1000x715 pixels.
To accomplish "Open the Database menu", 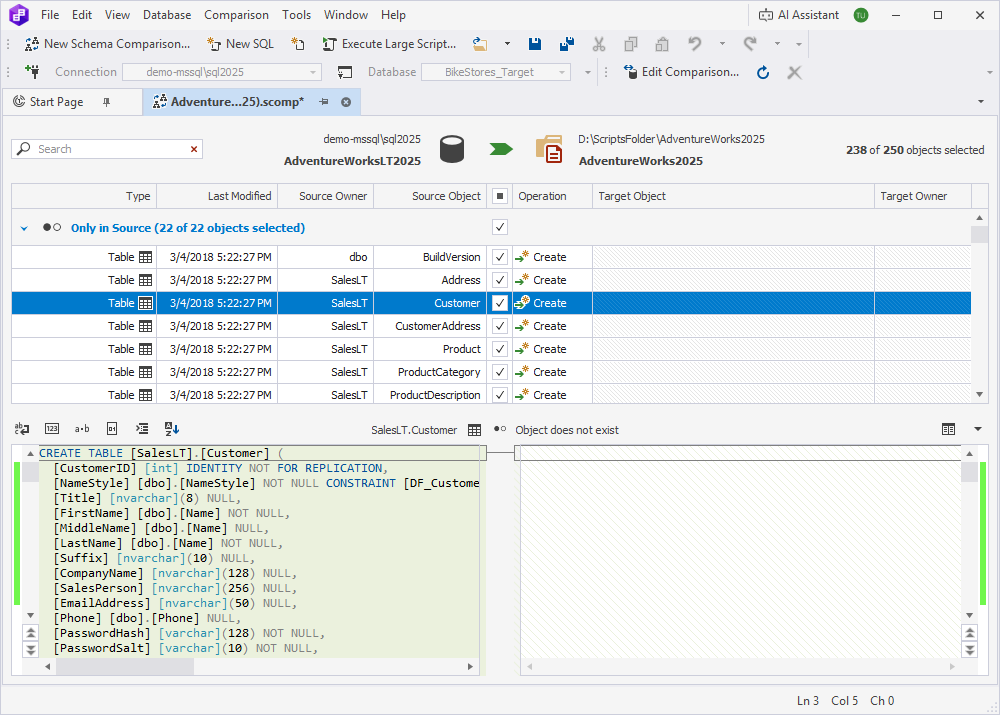I will 166,15.
